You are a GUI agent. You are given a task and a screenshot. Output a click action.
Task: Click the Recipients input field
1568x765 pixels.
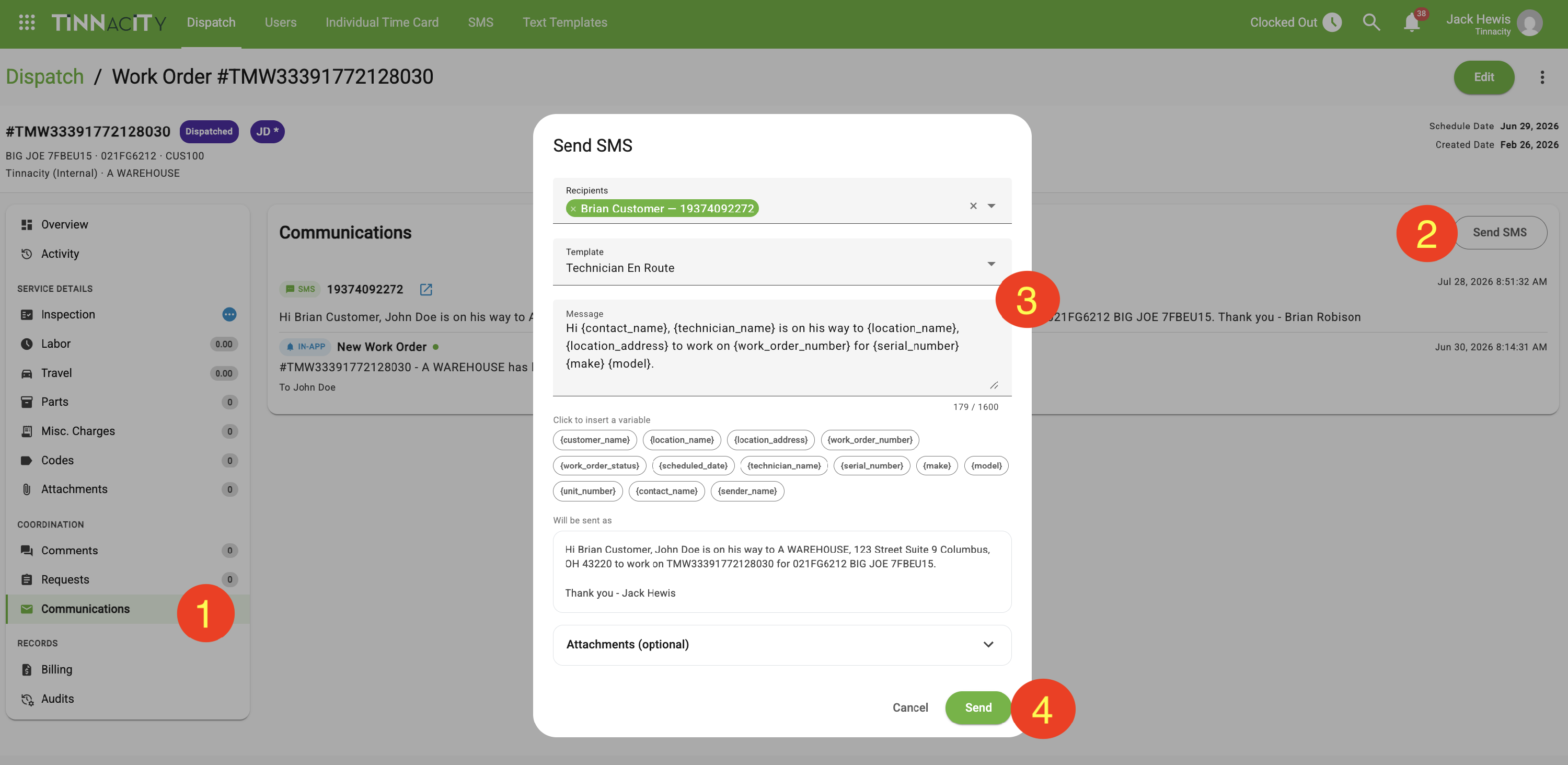pyautogui.click(x=782, y=201)
